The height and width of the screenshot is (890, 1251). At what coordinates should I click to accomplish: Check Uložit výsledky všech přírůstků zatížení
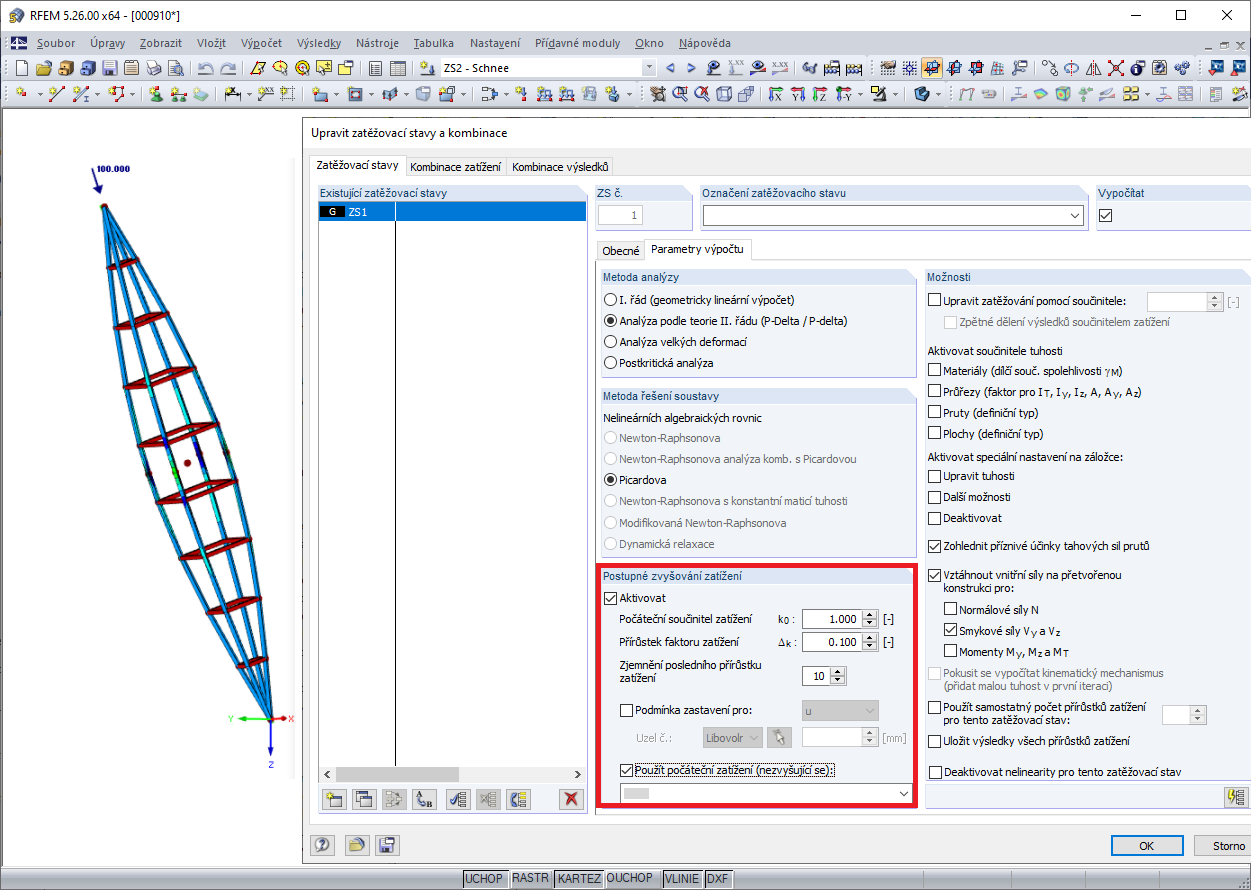point(935,741)
